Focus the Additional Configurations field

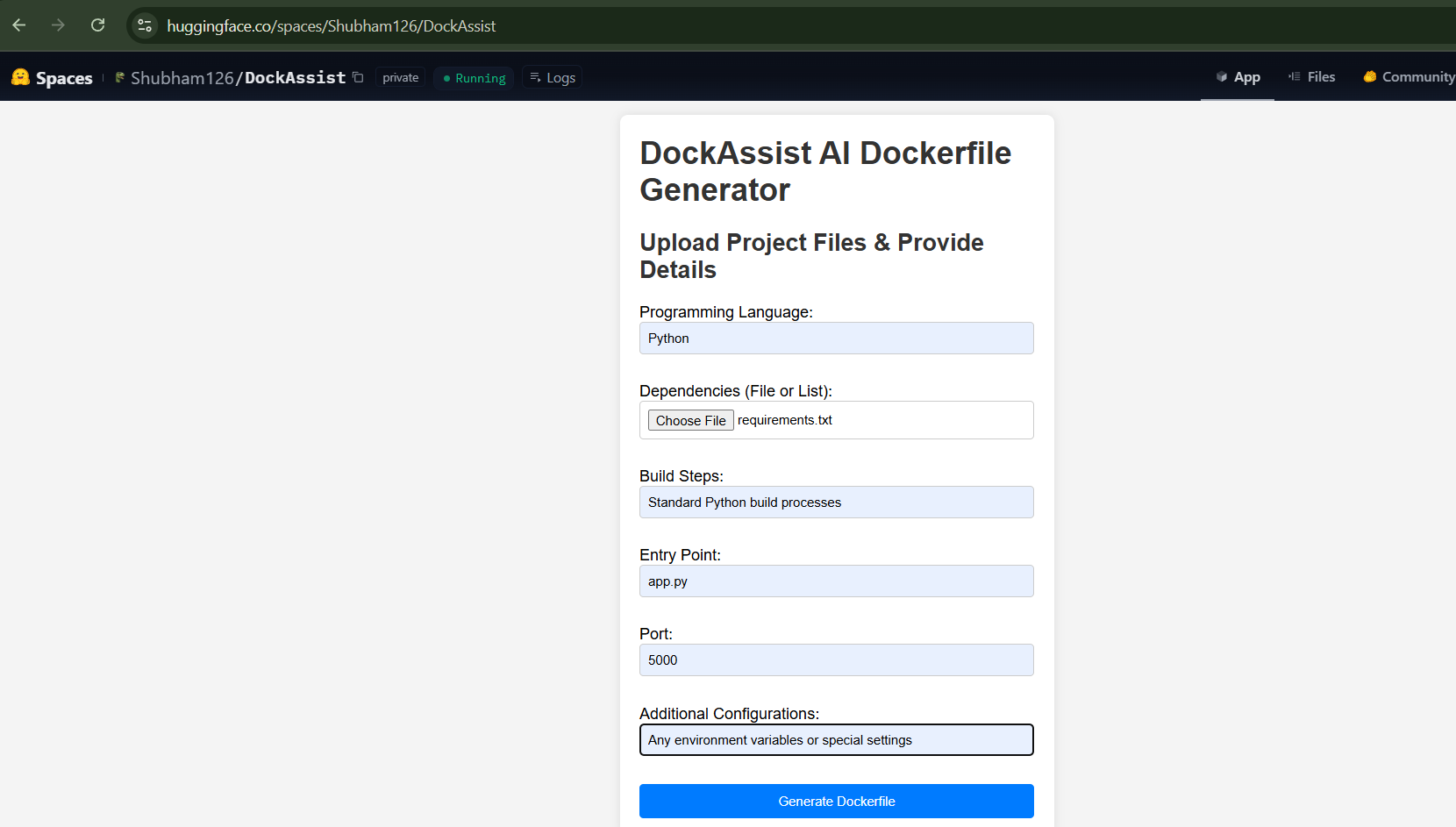pos(837,739)
